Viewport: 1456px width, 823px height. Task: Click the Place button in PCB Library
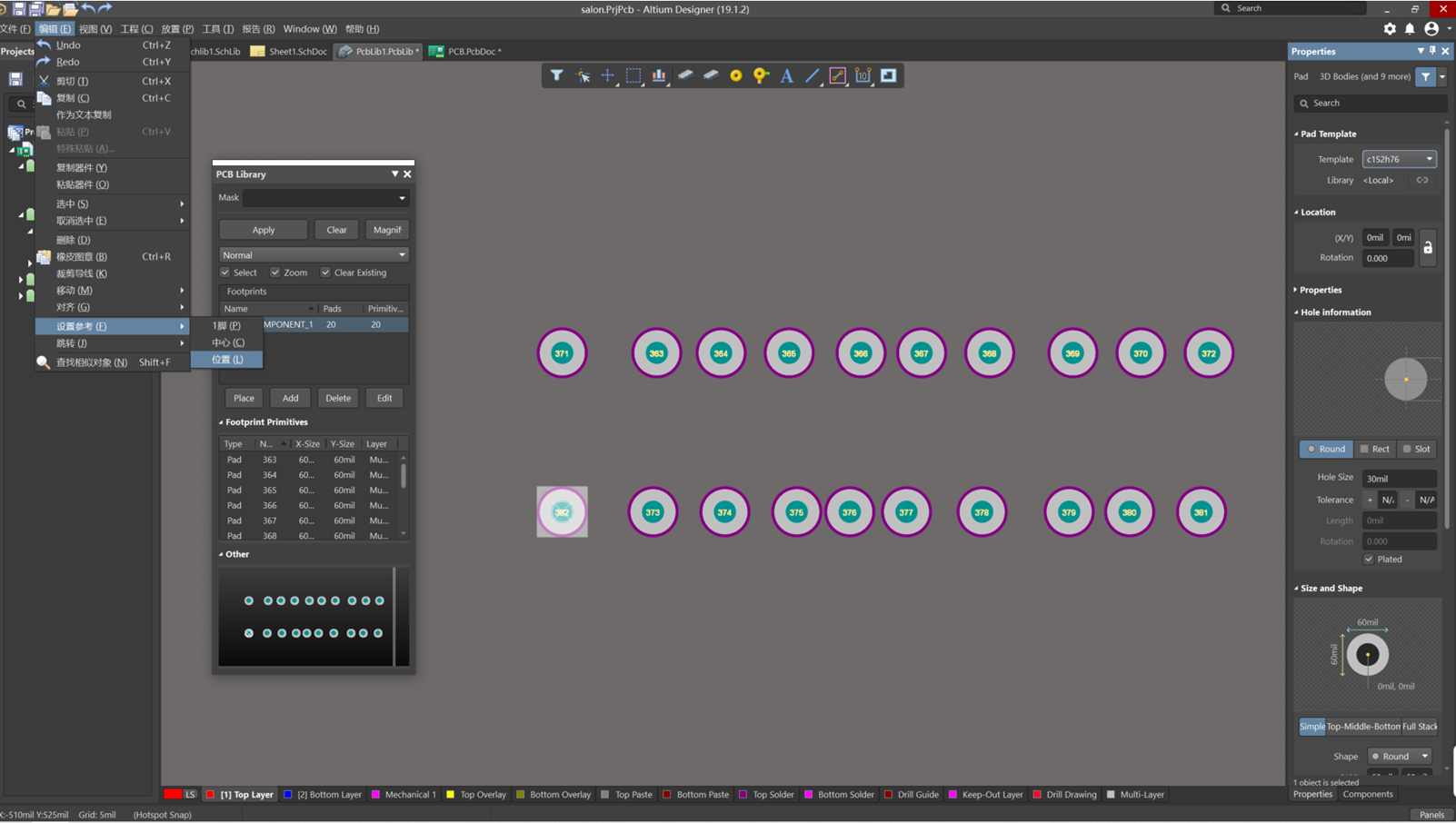[x=244, y=398]
